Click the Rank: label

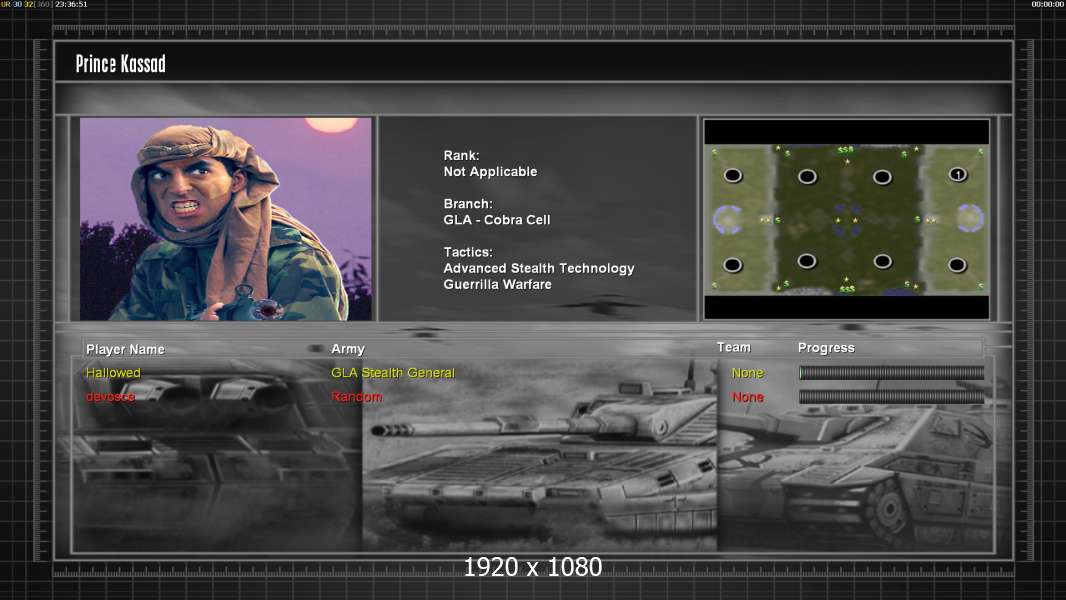point(462,156)
